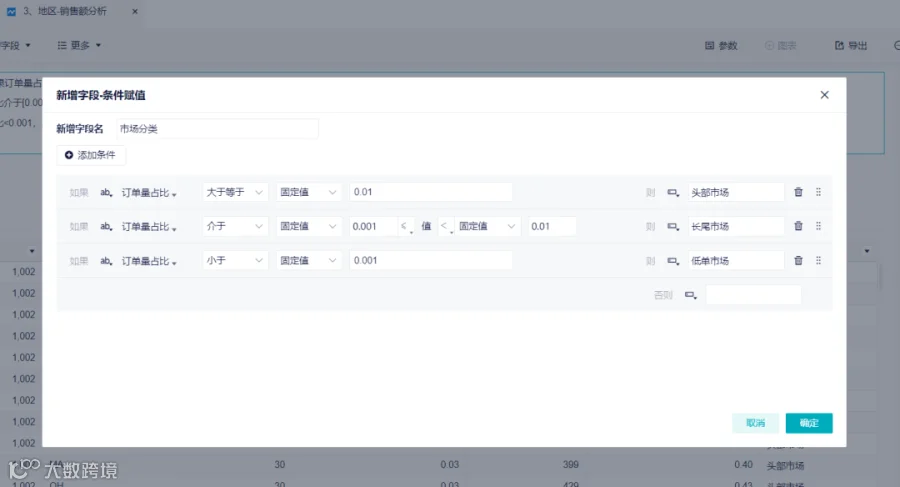Edit the 长尾市场 result field

click(736, 226)
